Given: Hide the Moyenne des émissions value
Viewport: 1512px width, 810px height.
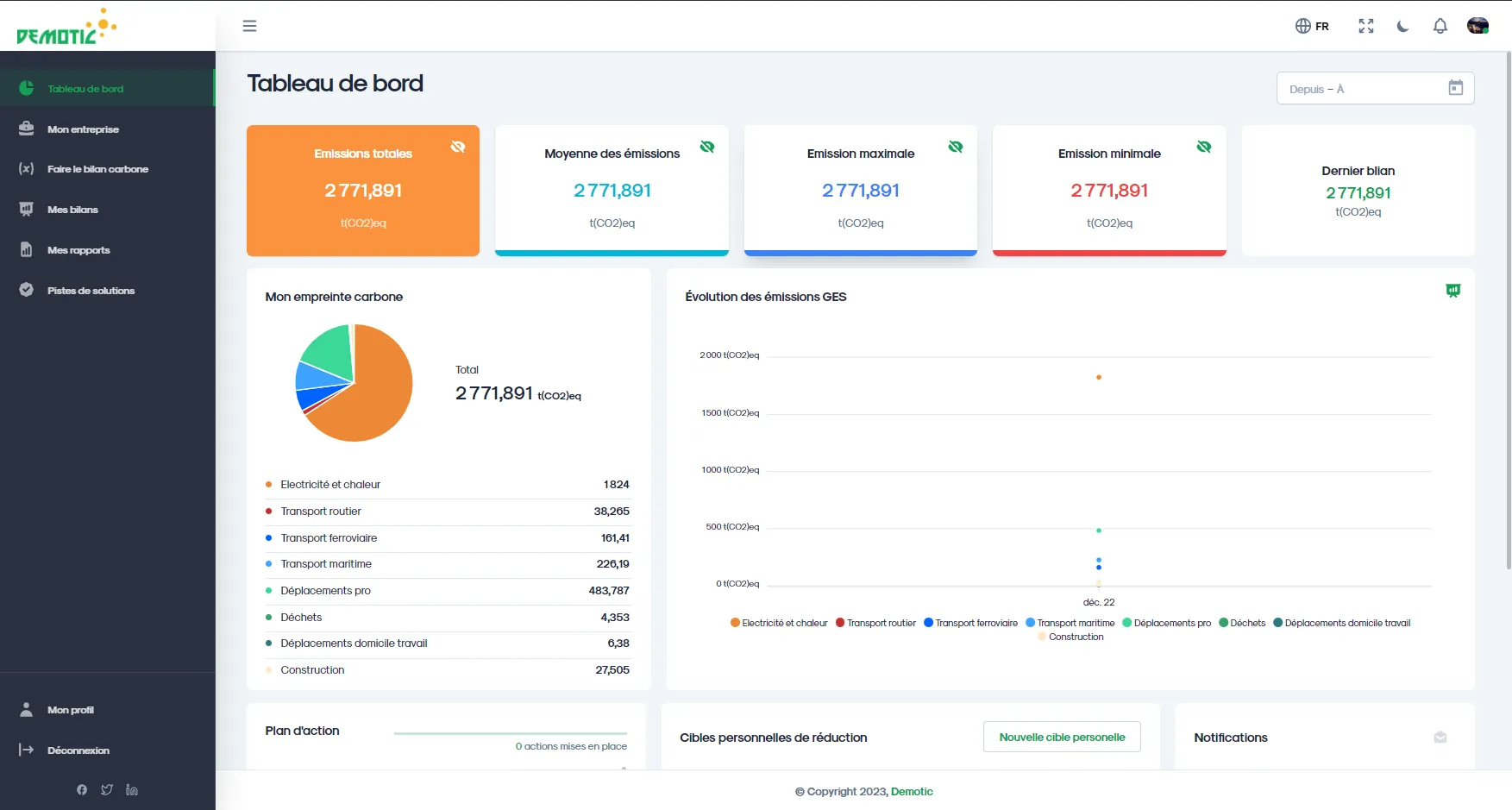Looking at the screenshot, I should coord(707,147).
